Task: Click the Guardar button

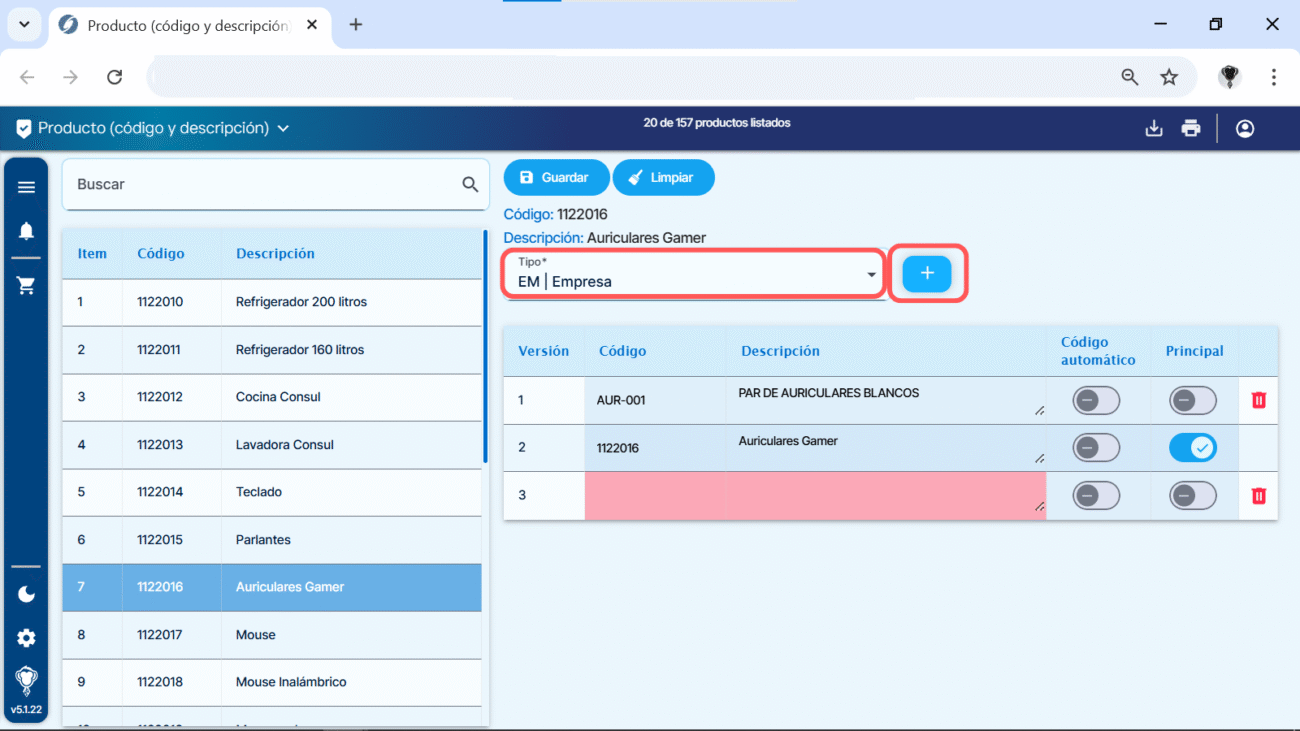Action: 555,177
